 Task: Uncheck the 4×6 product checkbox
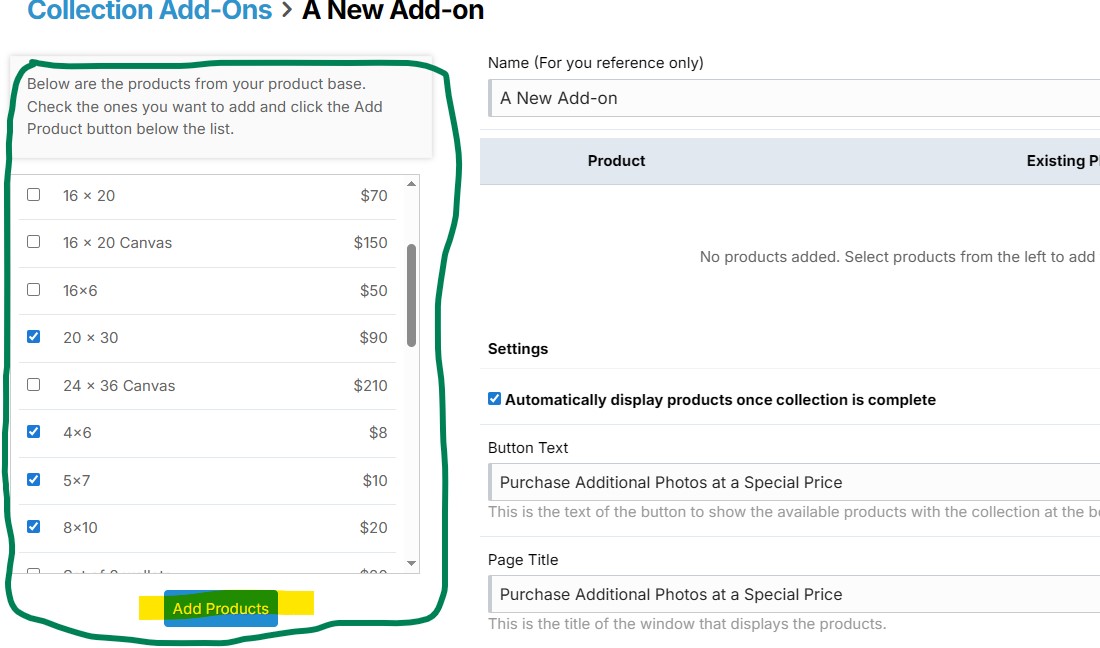[34, 431]
